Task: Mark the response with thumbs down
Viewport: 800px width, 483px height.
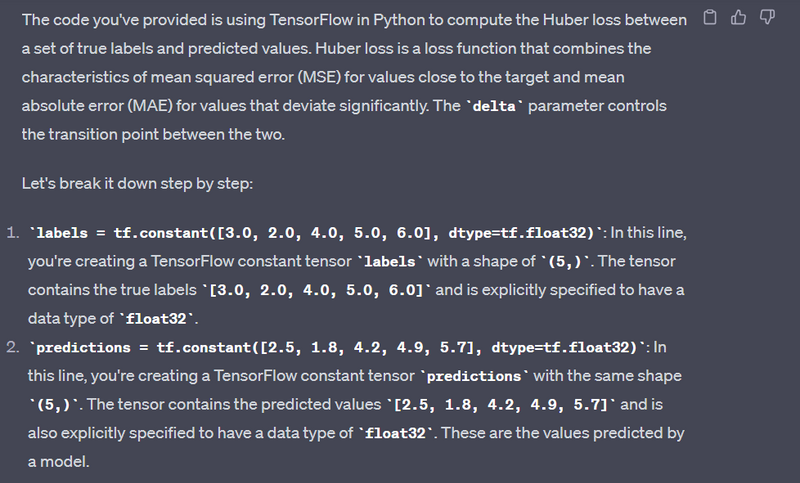Action: tap(767, 17)
